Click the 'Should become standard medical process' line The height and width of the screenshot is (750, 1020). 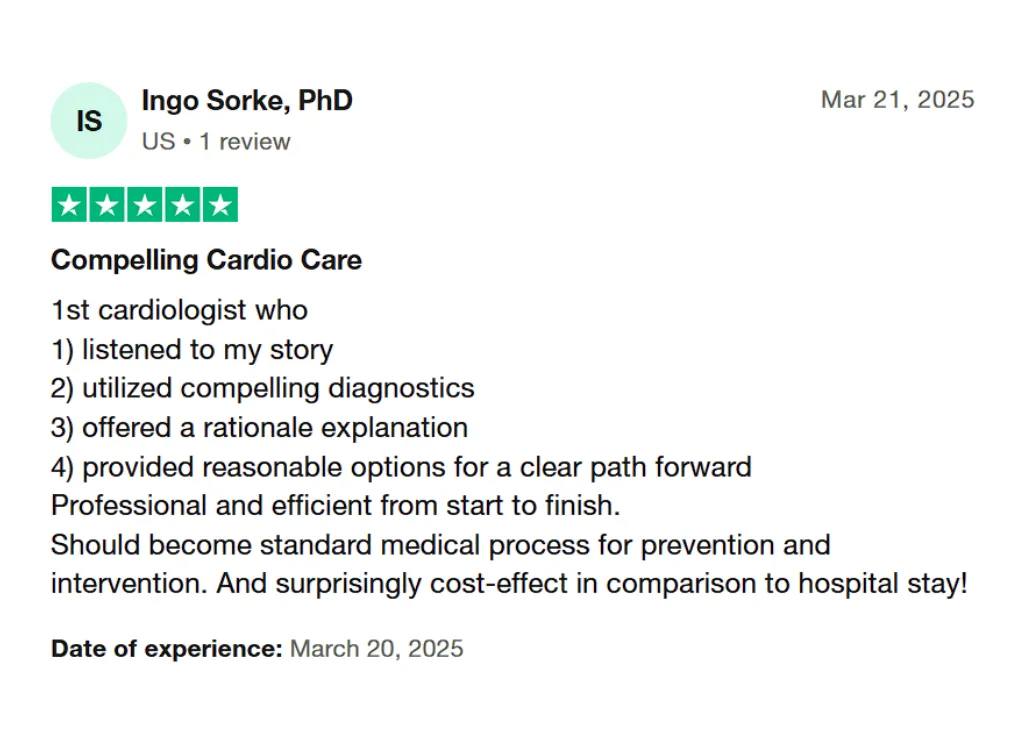coord(440,546)
